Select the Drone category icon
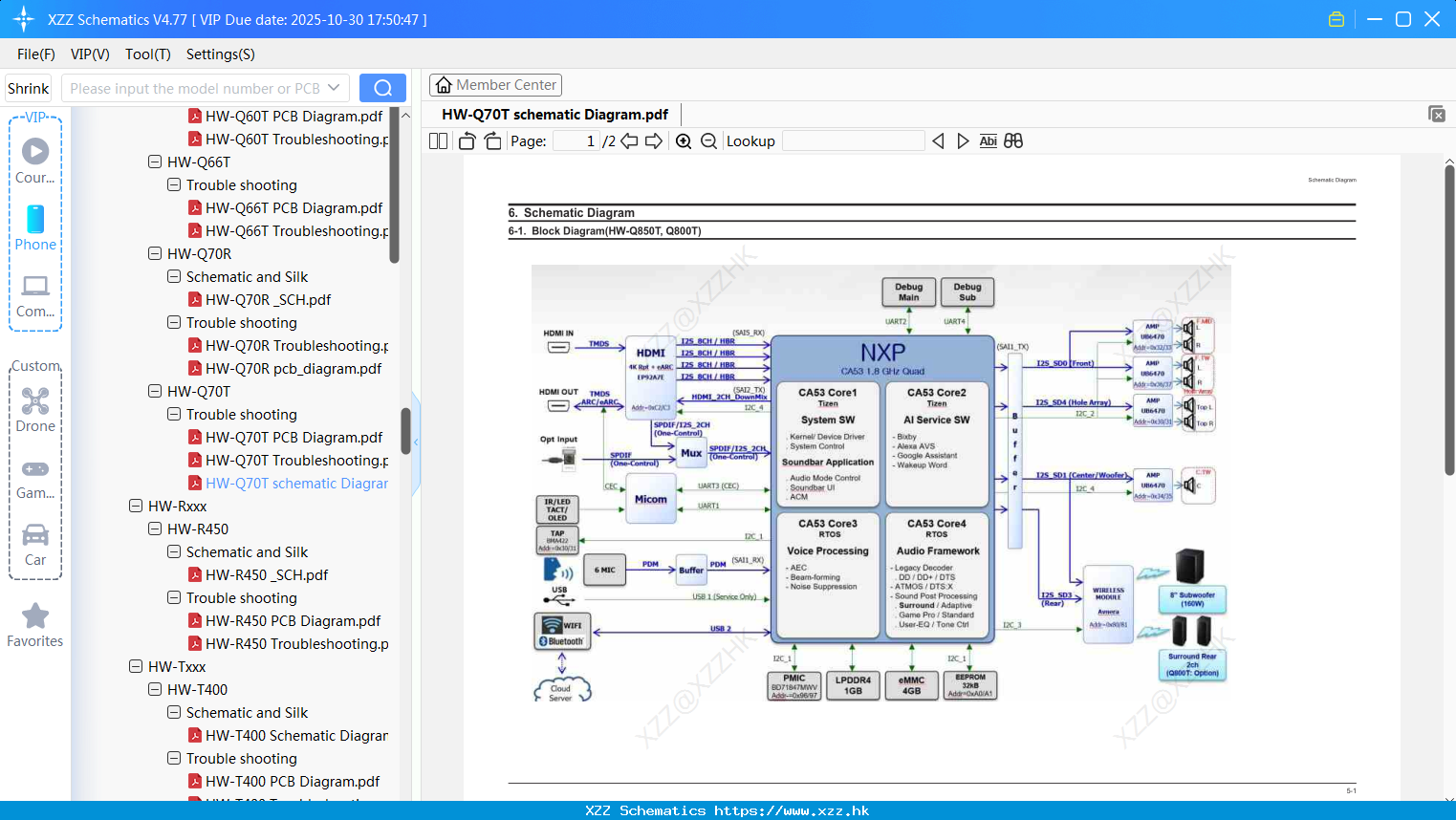 [35, 409]
